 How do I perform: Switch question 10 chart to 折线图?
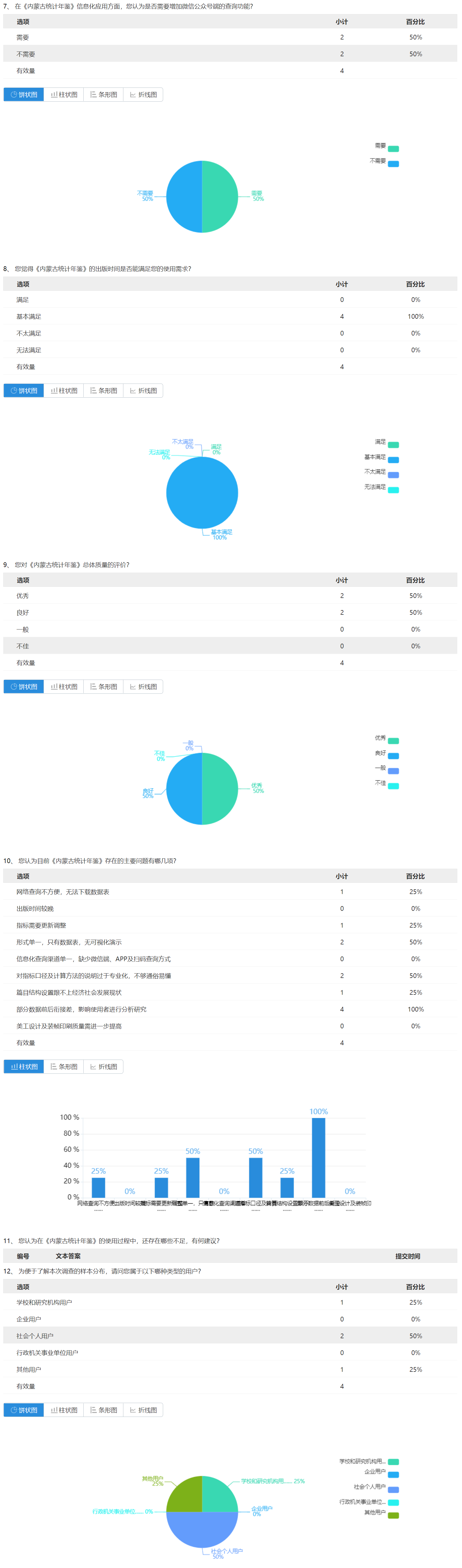103,1066
